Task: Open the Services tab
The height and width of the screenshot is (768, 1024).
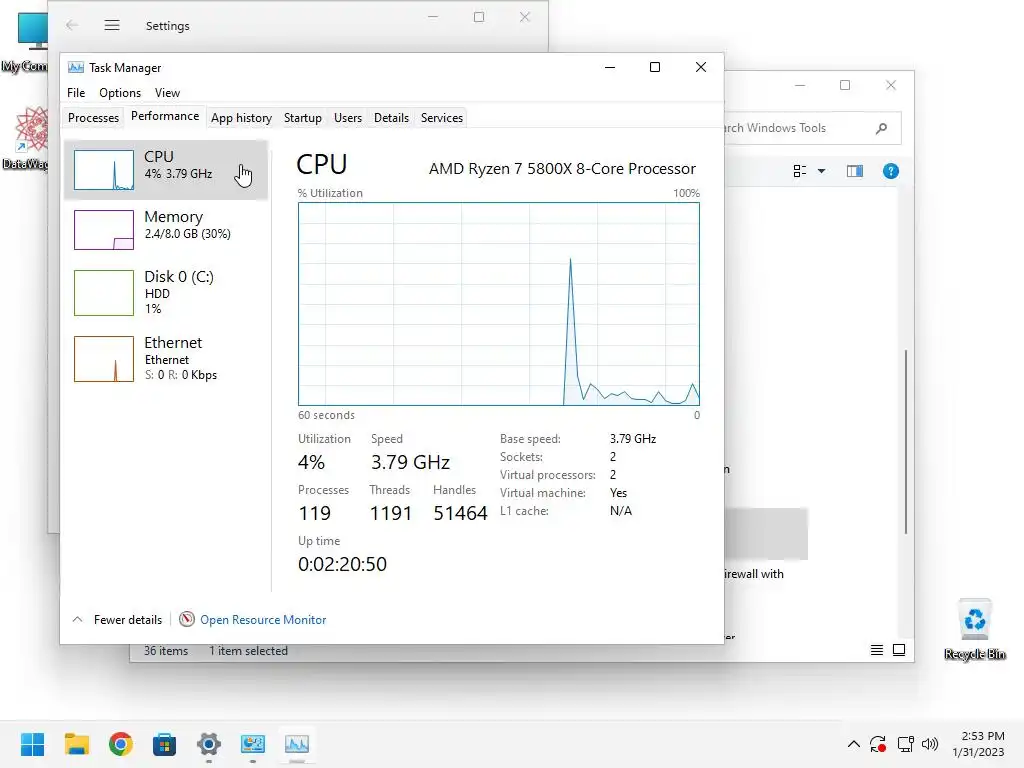Action: tap(441, 118)
